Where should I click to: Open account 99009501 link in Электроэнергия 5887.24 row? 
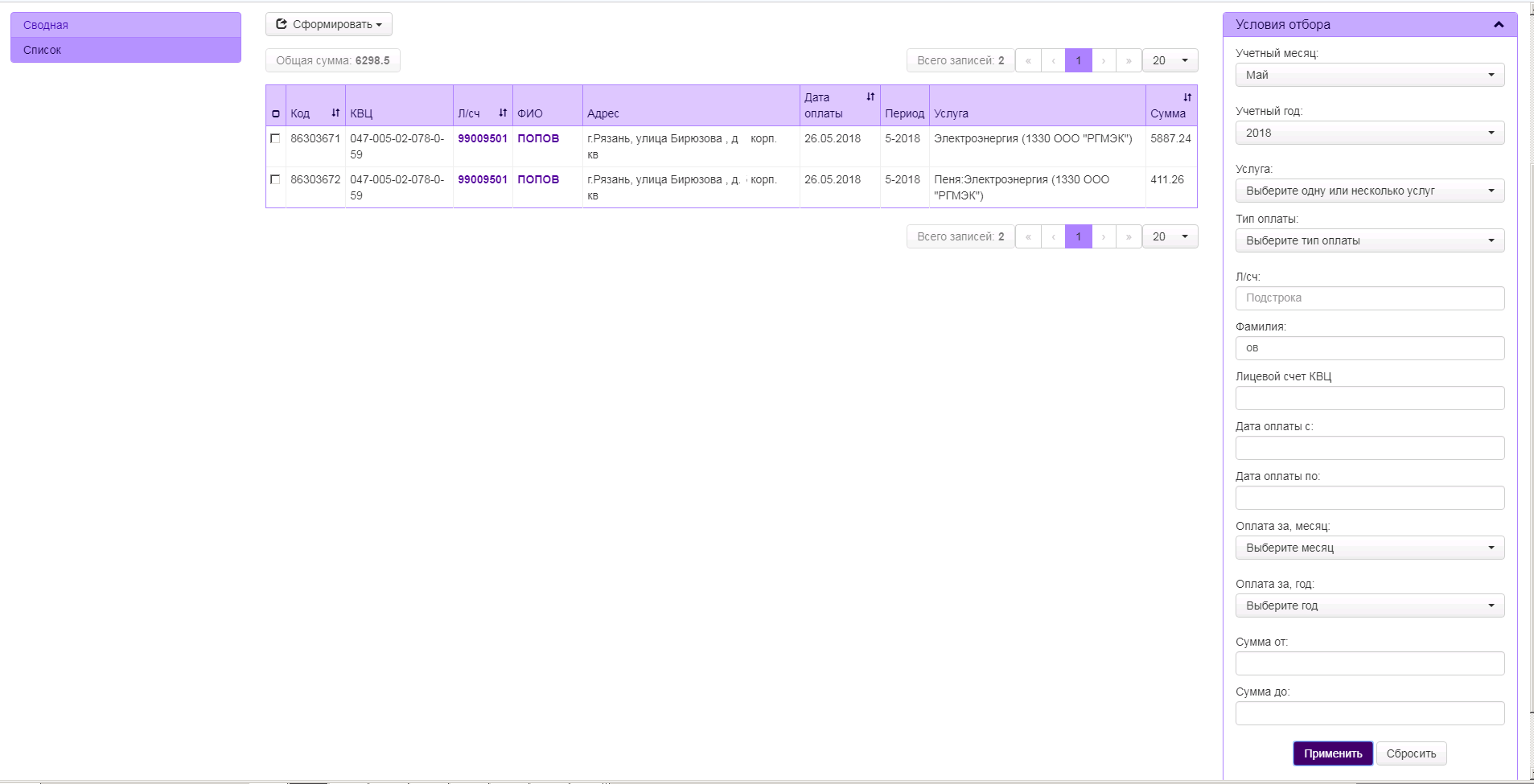click(483, 138)
